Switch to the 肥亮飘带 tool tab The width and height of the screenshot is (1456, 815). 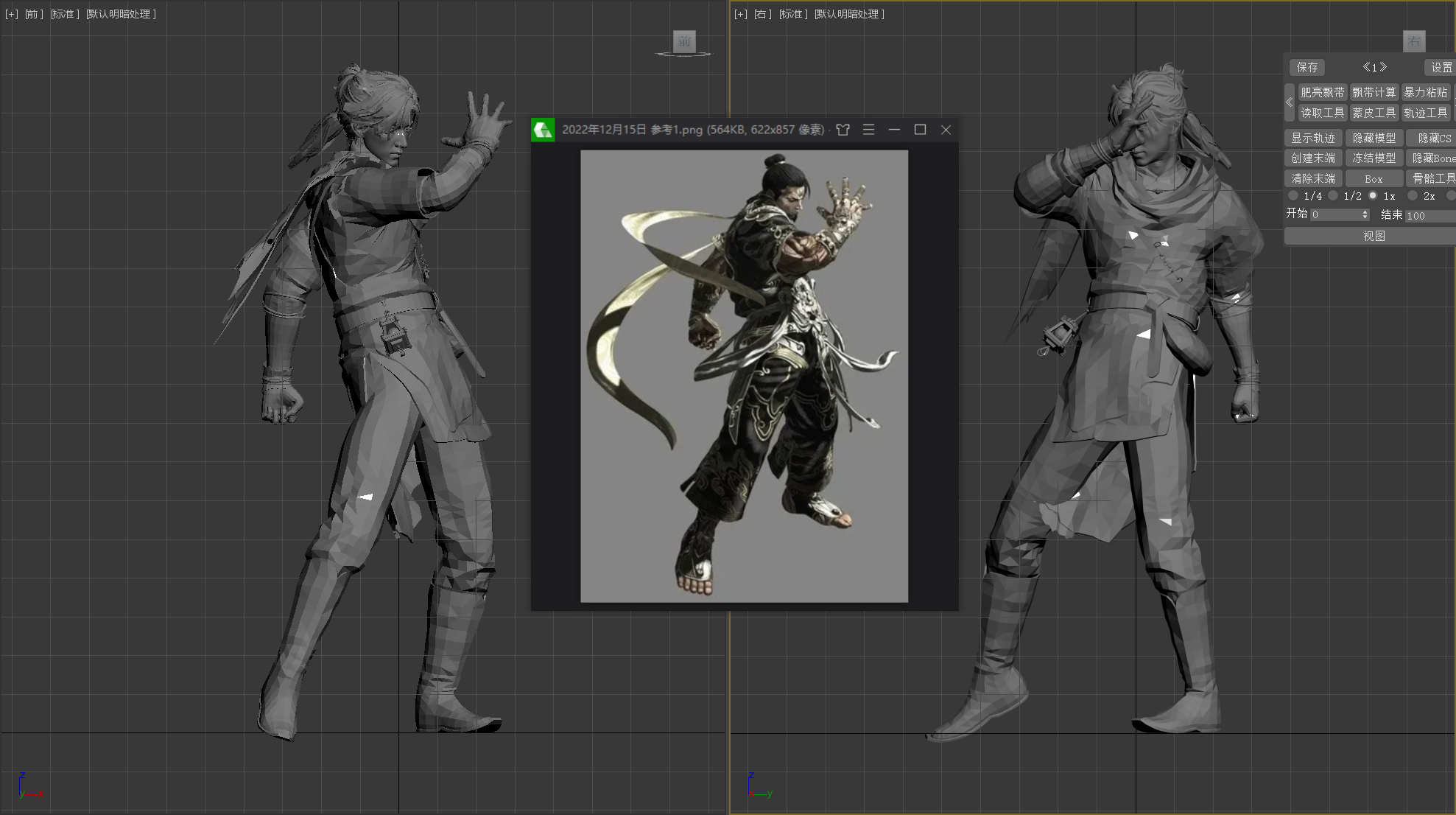[1323, 92]
